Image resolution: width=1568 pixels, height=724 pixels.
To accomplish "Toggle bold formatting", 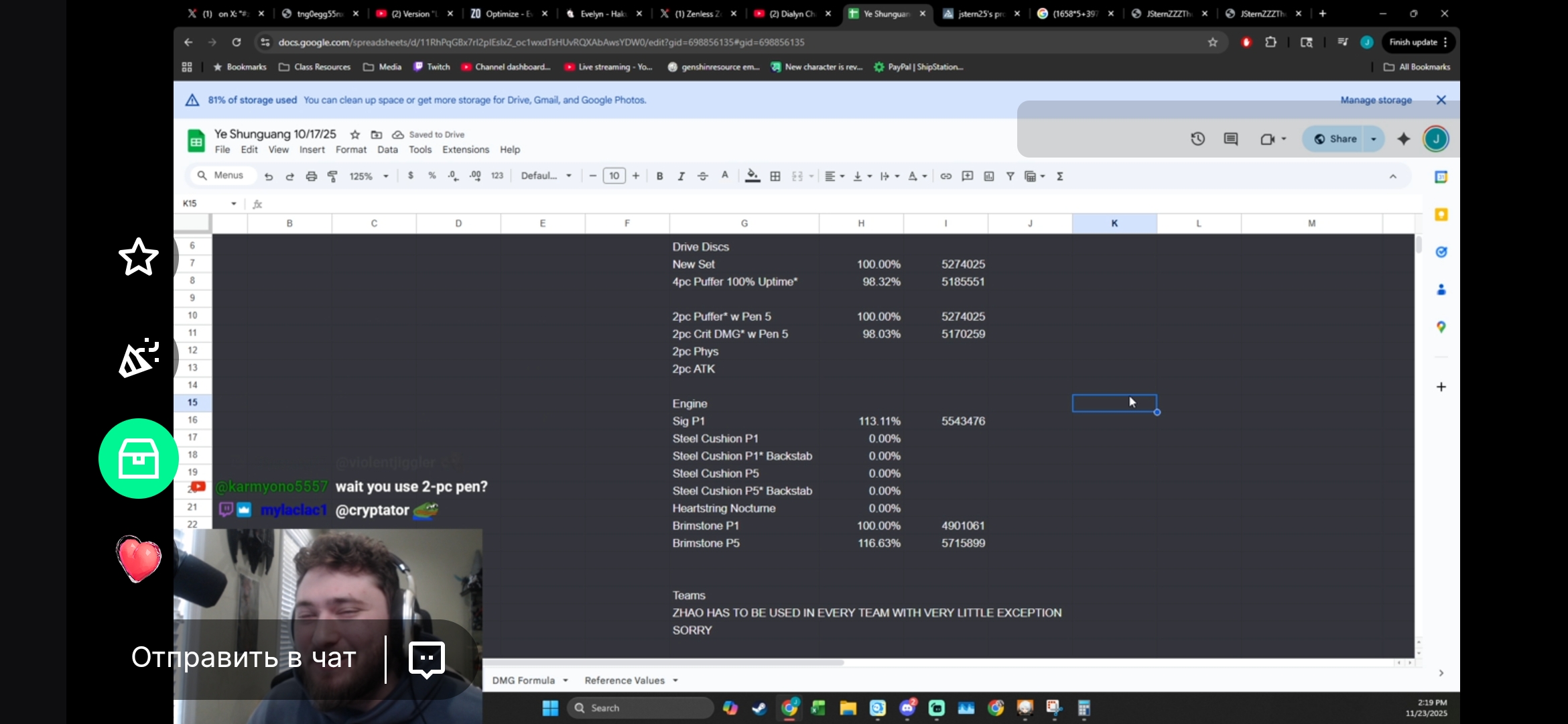I will tap(659, 176).
